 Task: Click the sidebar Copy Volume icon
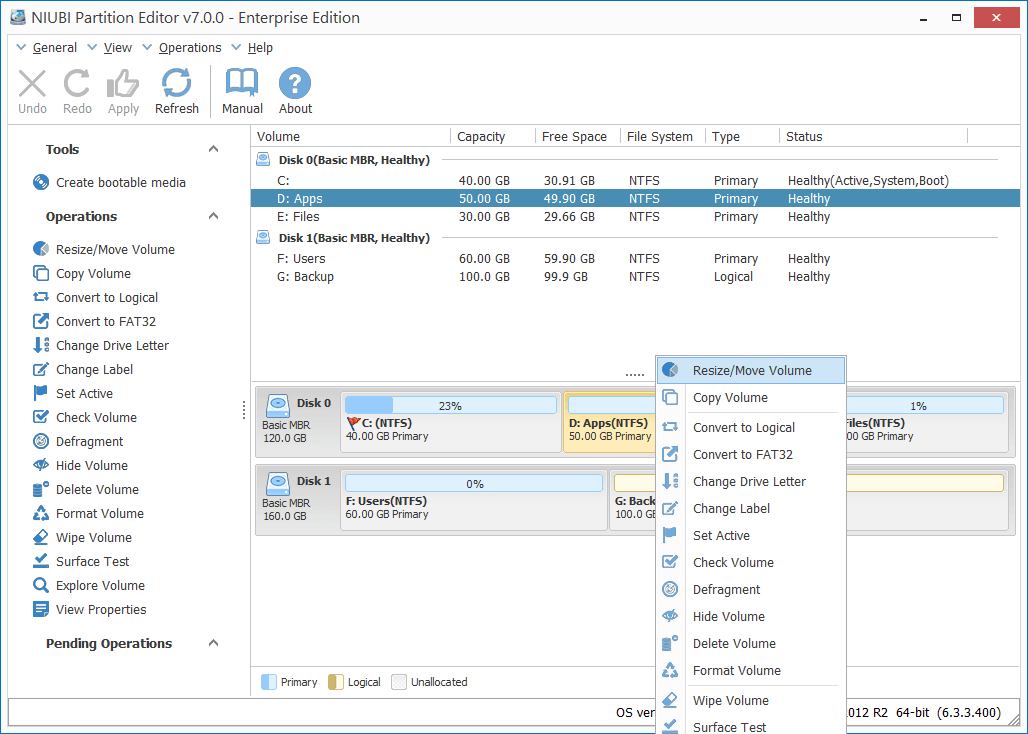click(41, 273)
